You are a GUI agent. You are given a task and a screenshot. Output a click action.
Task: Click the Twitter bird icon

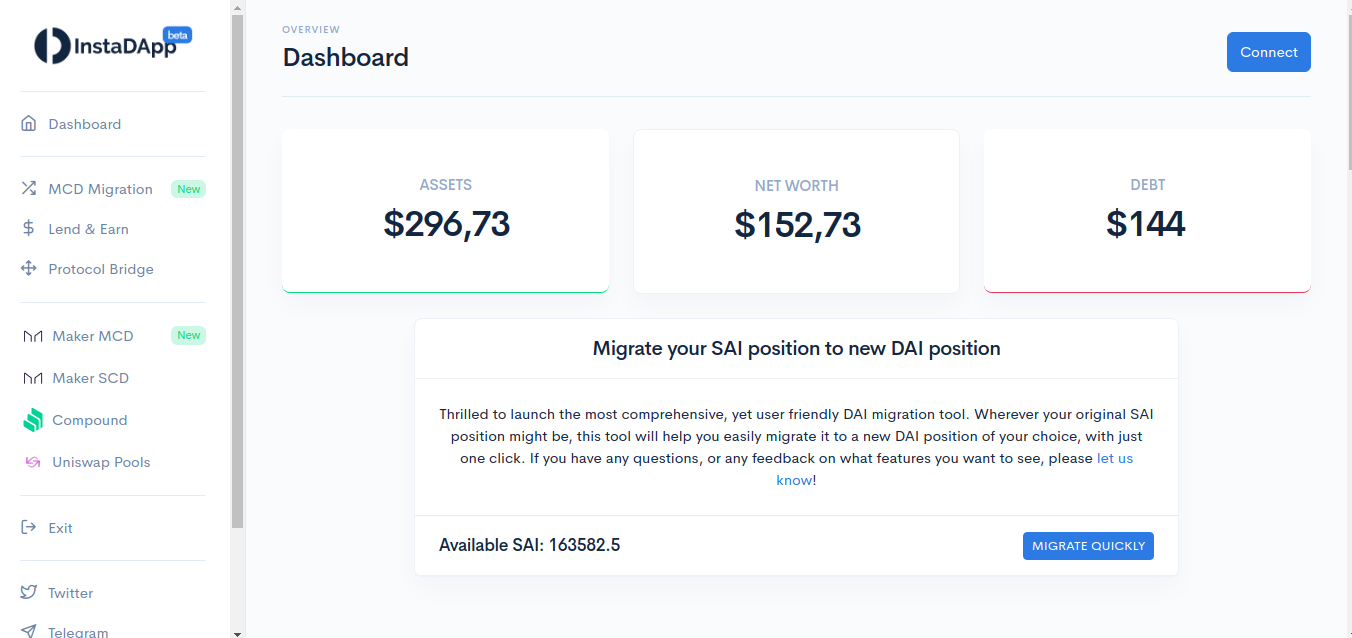pos(29,593)
